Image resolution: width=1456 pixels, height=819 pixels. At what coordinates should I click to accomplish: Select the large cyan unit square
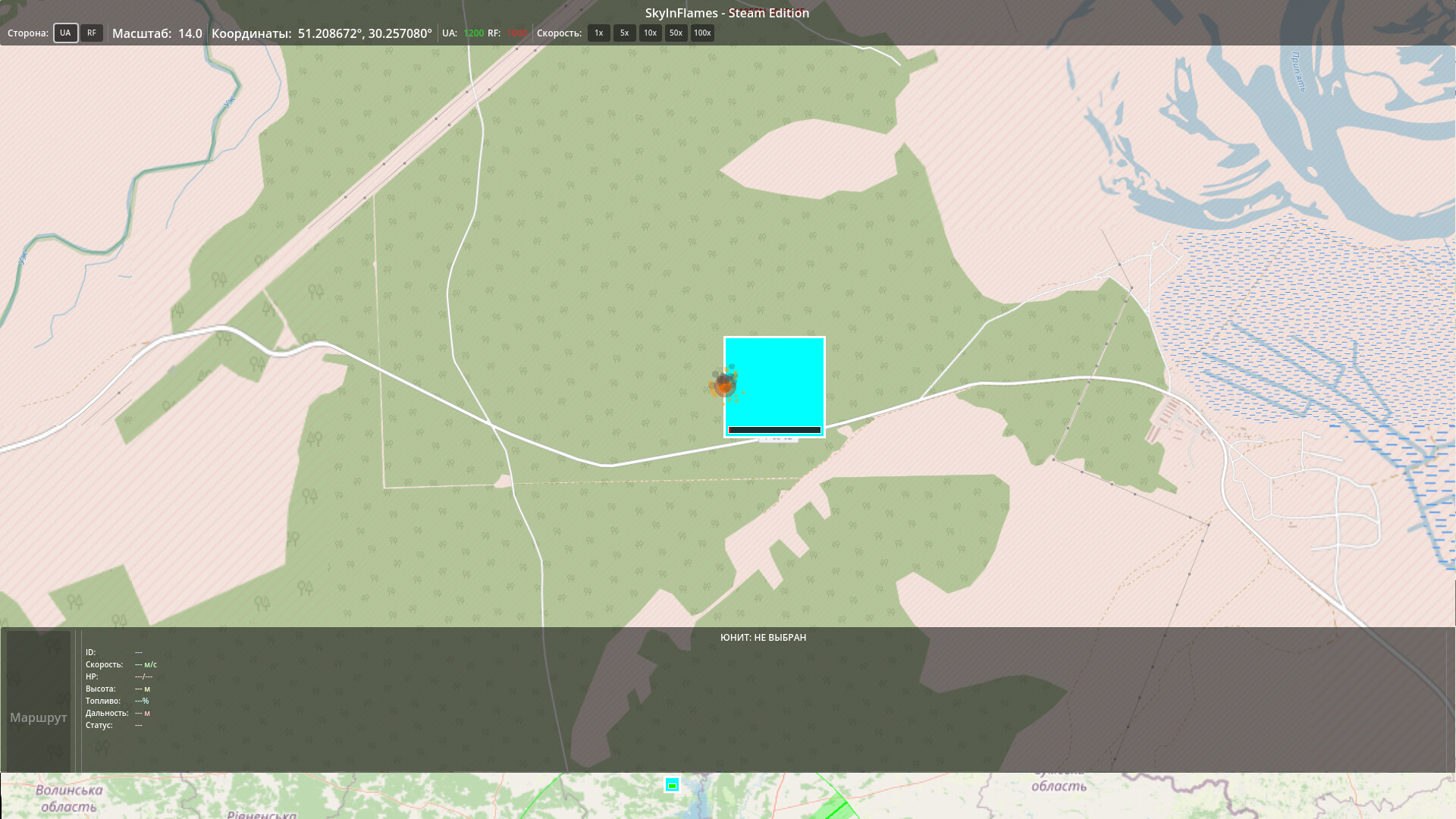(x=774, y=383)
